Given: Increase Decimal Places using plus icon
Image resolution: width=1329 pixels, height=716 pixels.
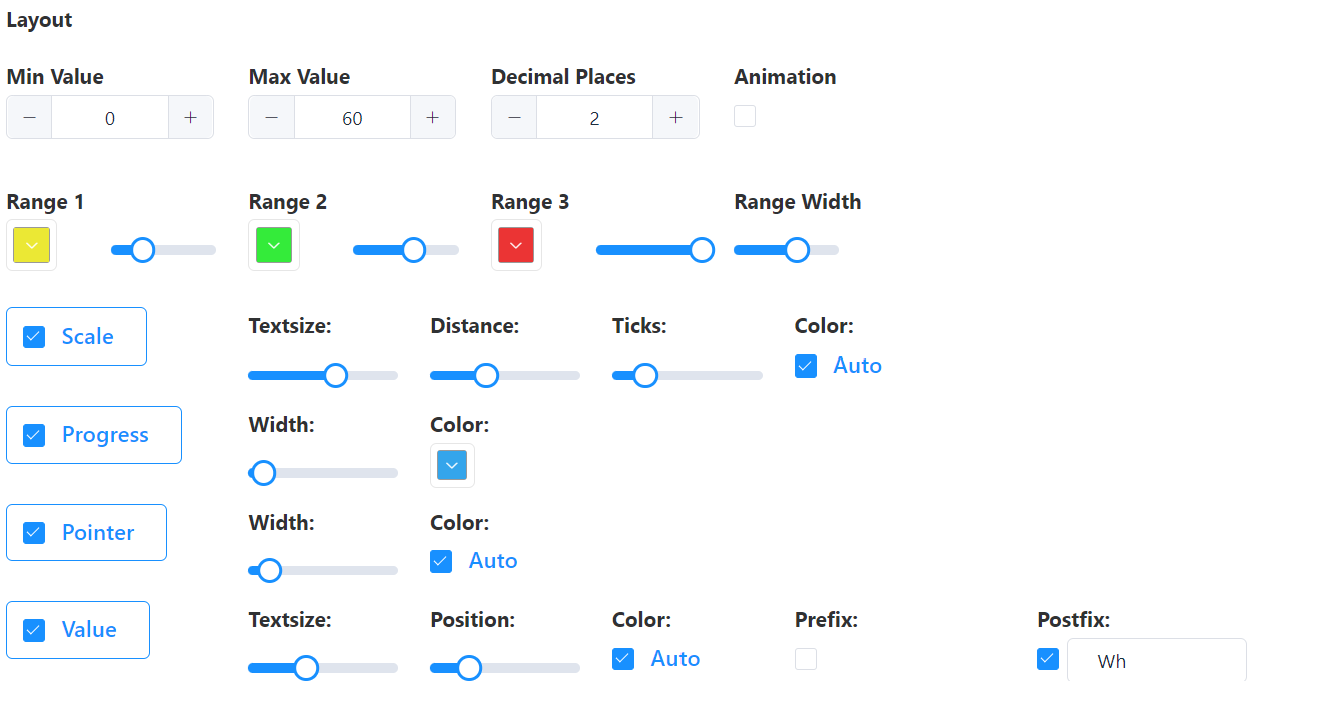Looking at the screenshot, I should 676,118.
